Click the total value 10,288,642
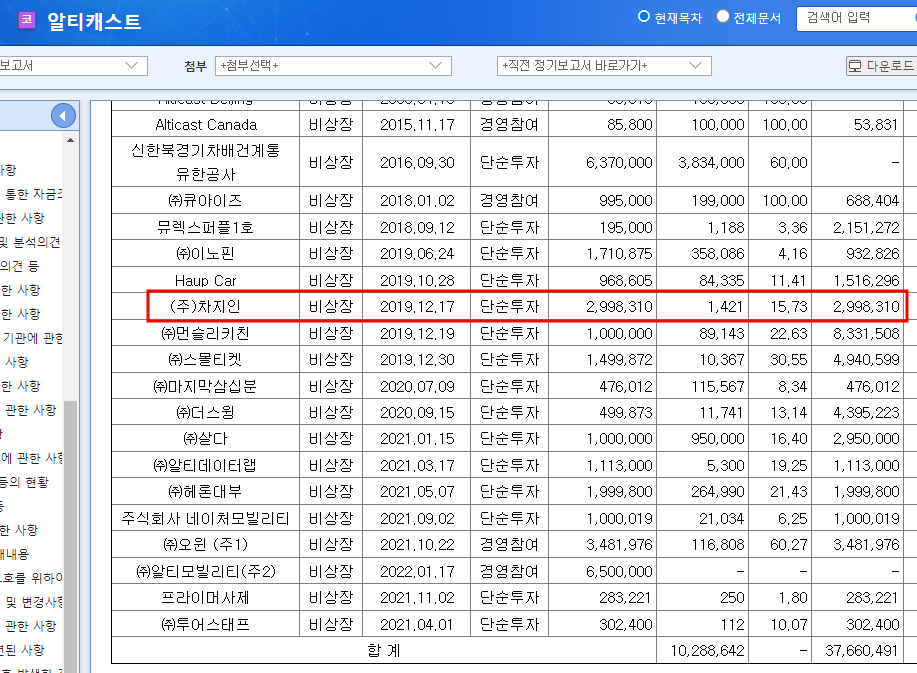Viewport: 917px width, 673px height. click(707, 650)
